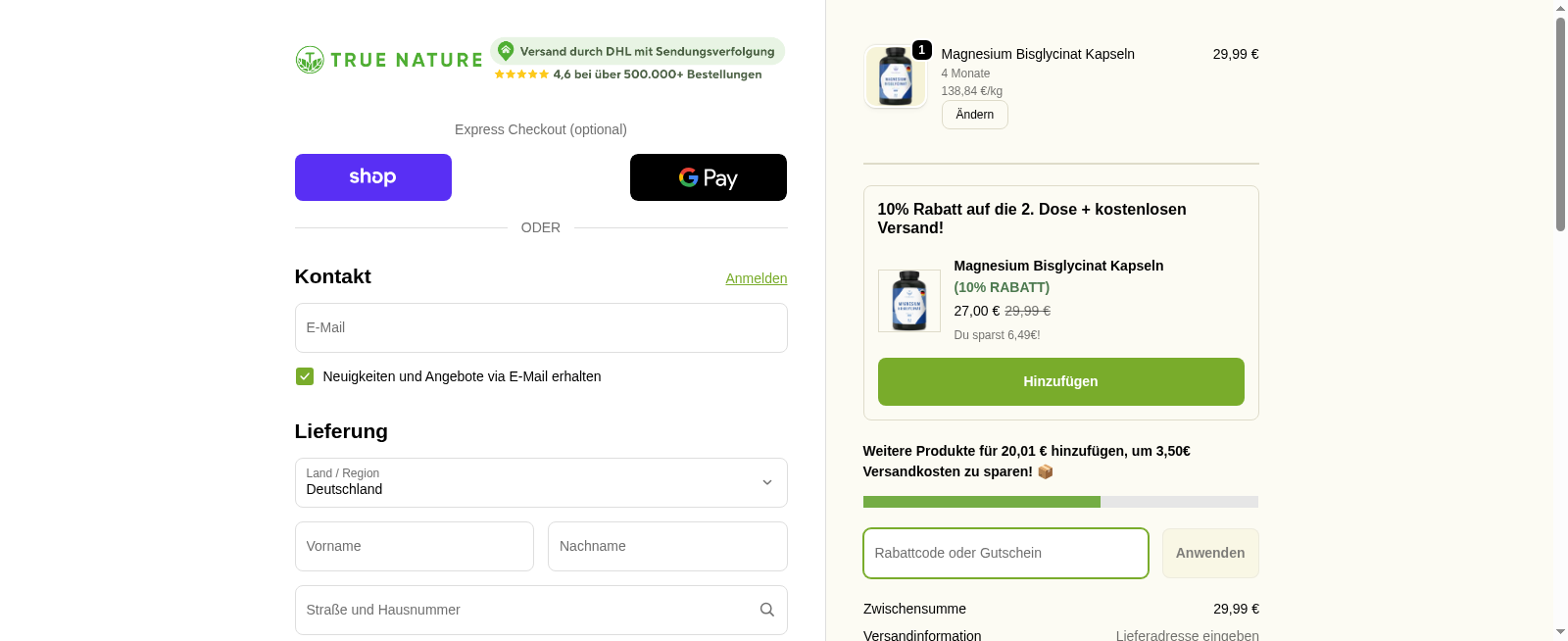1568x641 pixels.
Task: Click the search icon in the street address field
Action: click(x=767, y=610)
